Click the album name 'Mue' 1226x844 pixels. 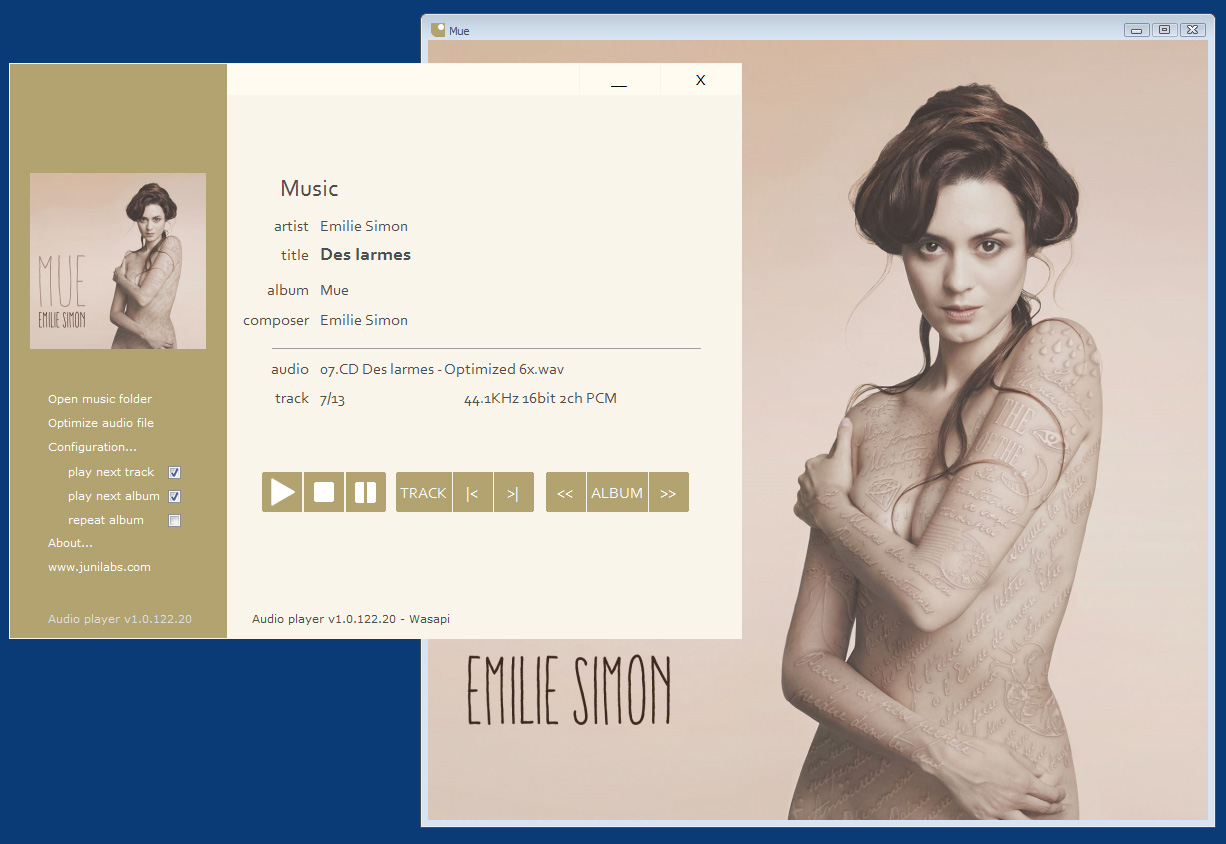click(334, 290)
